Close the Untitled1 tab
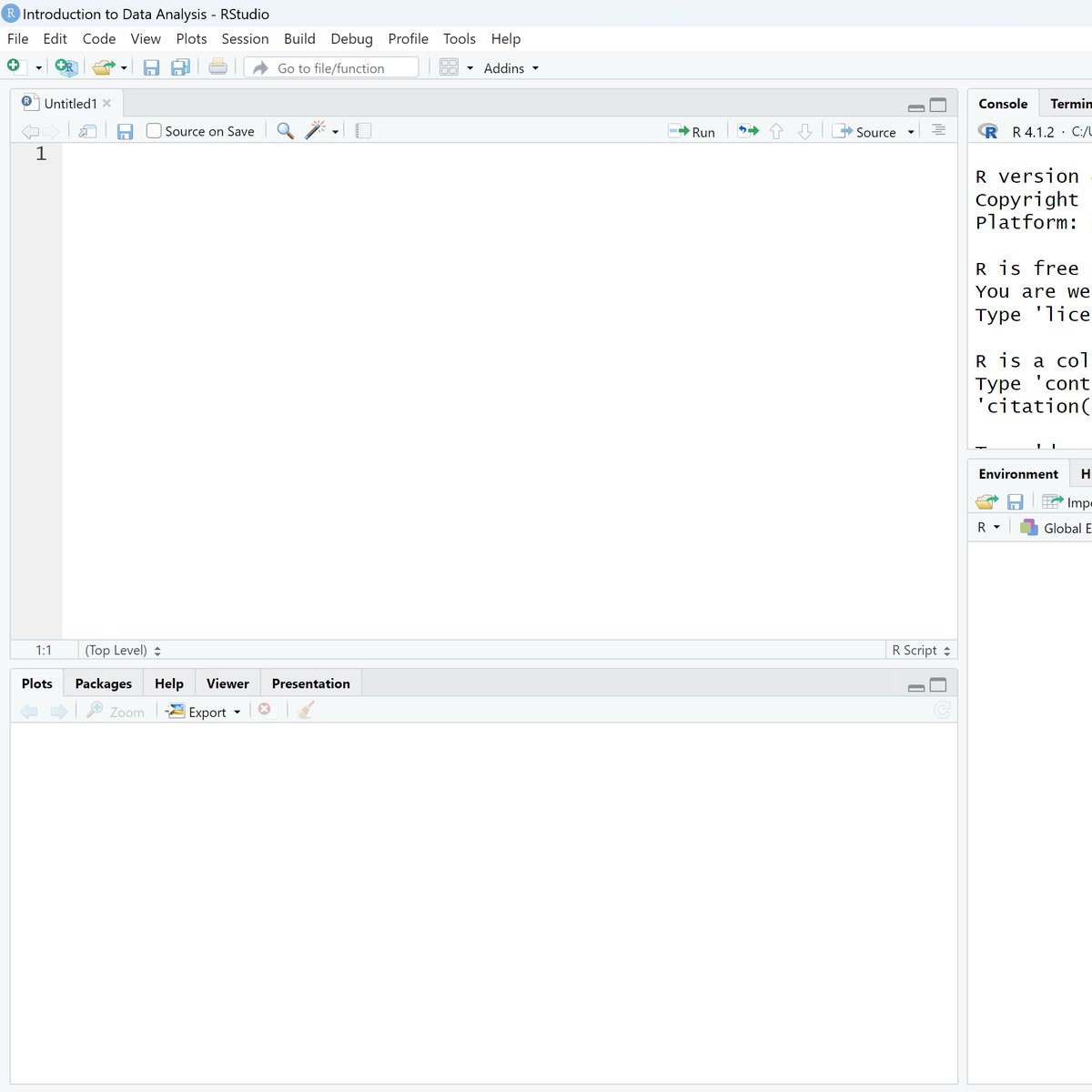The image size is (1092, 1092). [107, 104]
